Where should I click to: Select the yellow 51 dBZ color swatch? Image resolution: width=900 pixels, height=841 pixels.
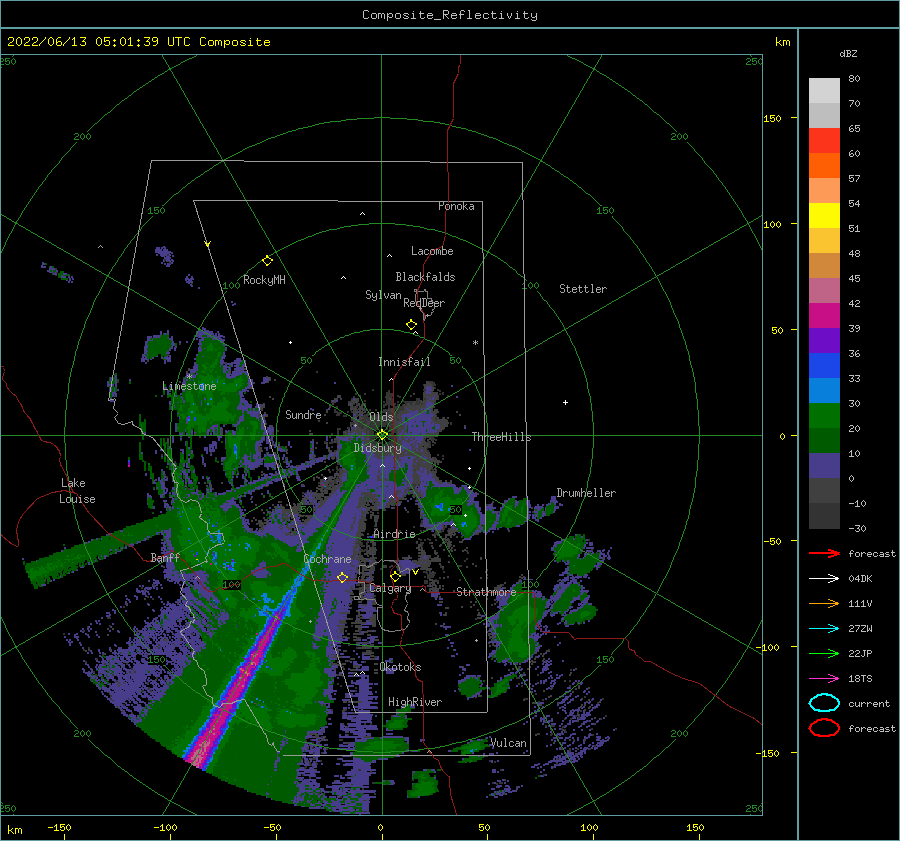(x=824, y=215)
